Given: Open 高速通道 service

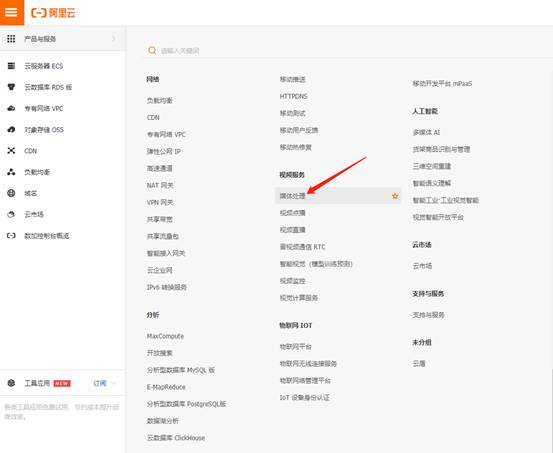Looking at the screenshot, I should coord(159,168).
